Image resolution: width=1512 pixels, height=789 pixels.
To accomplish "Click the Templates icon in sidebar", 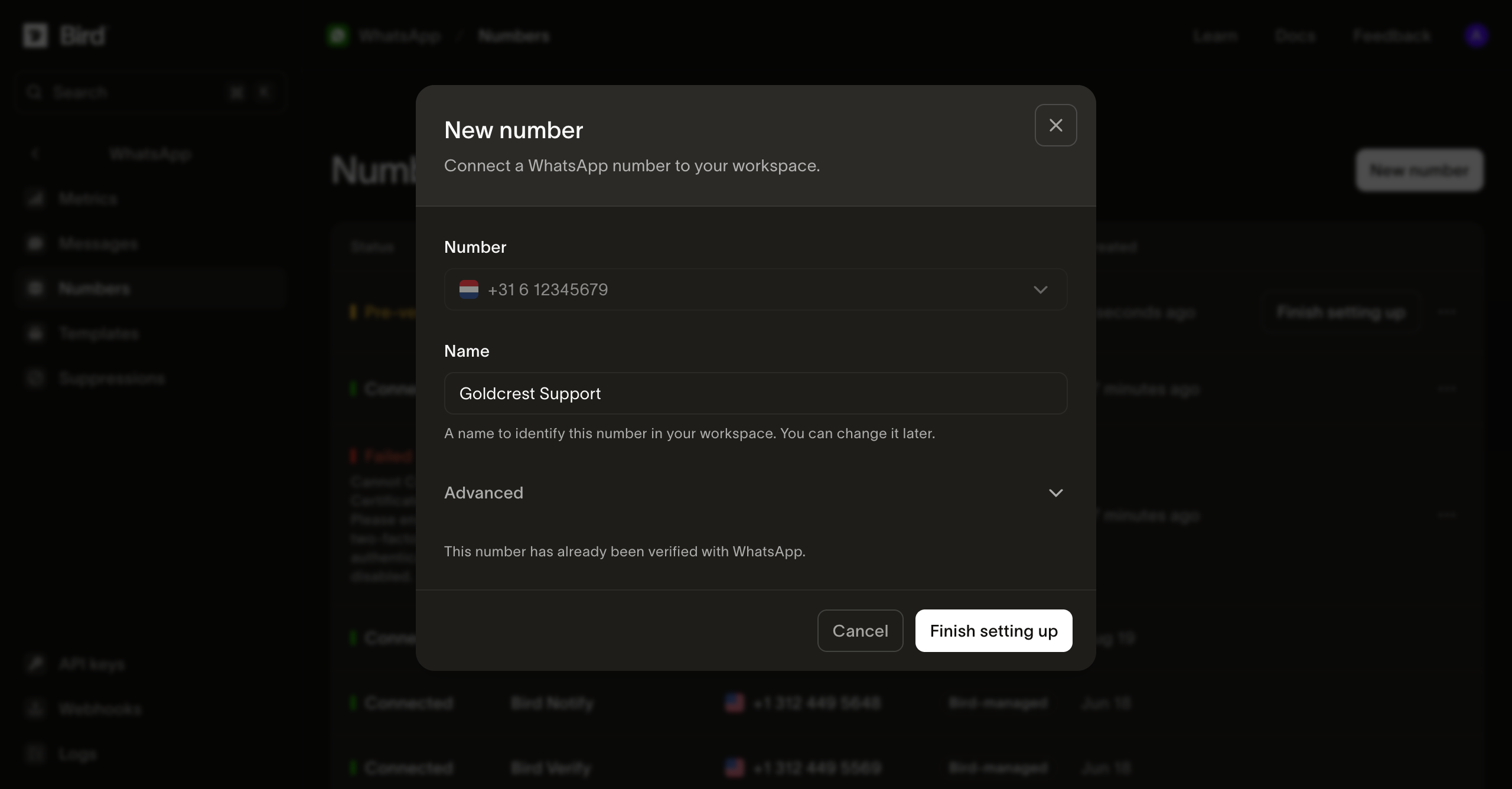I will point(35,333).
